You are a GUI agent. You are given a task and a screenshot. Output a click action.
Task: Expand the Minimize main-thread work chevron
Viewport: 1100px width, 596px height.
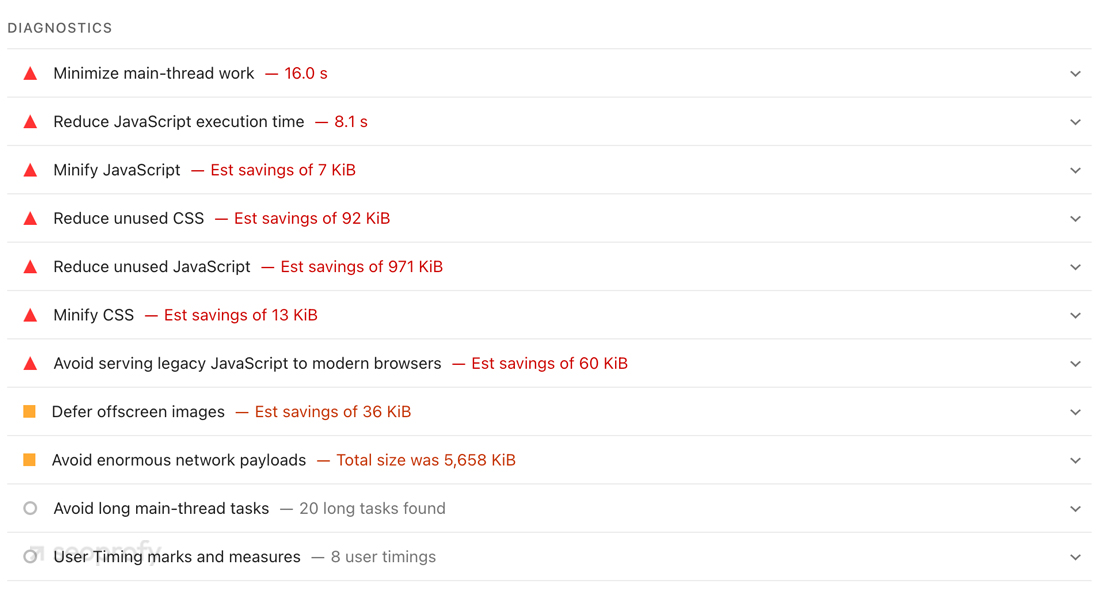tap(1075, 74)
